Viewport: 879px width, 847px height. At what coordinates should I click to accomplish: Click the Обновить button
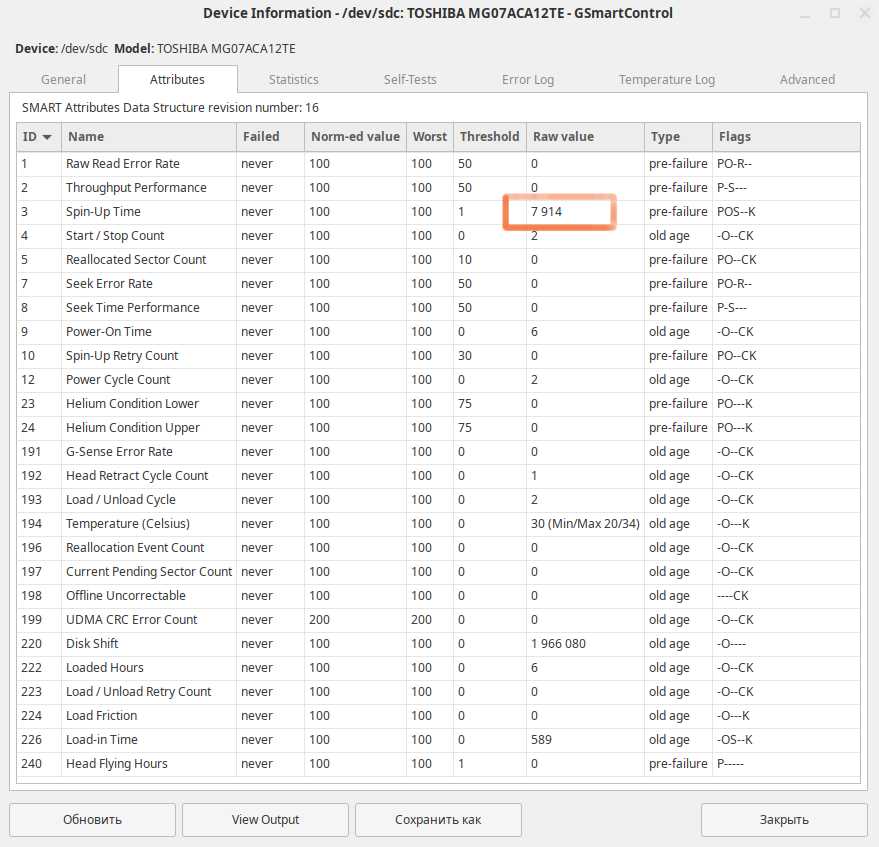tap(92, 820)
